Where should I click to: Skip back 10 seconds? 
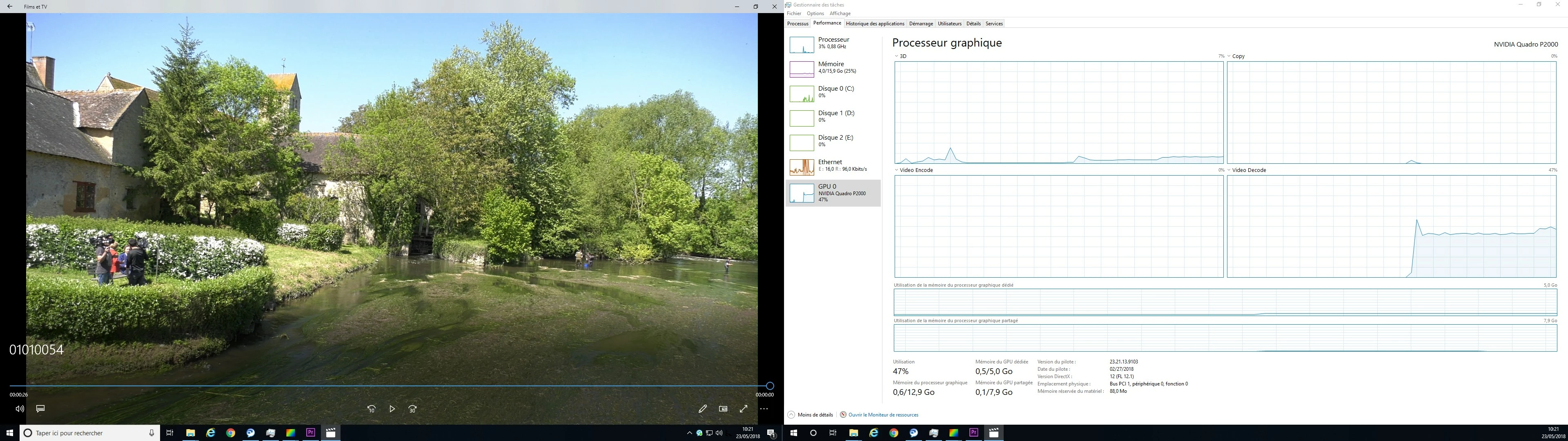371,409
